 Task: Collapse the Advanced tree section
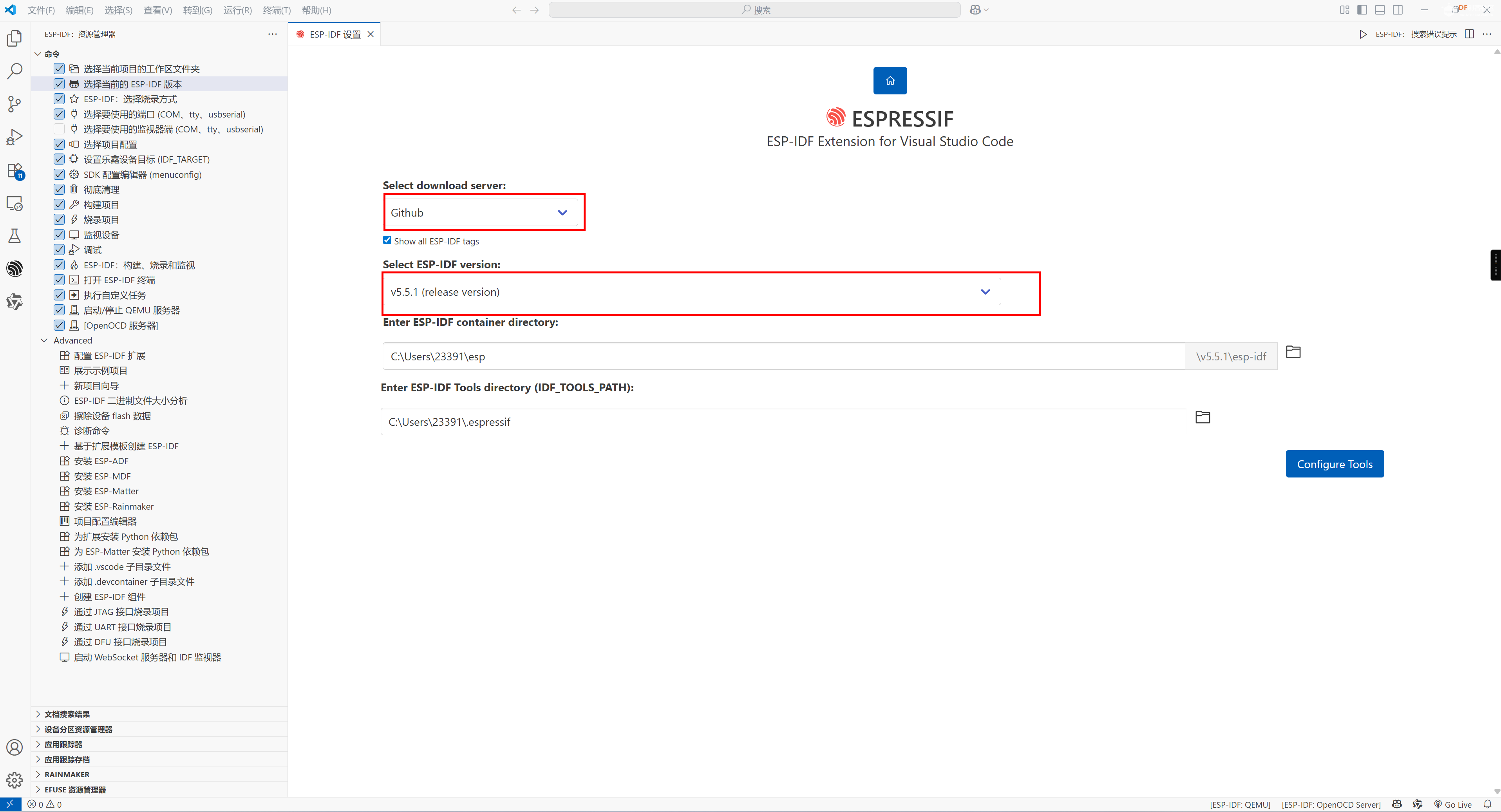point(44,340)
